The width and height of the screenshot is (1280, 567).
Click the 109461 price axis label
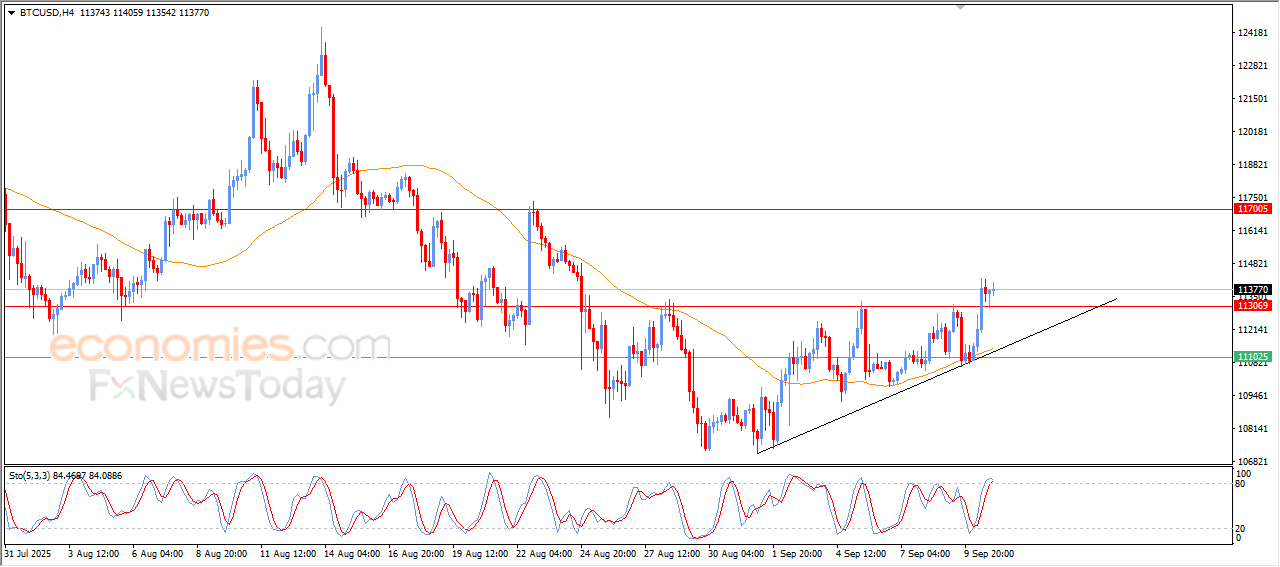click(1254, 396)
